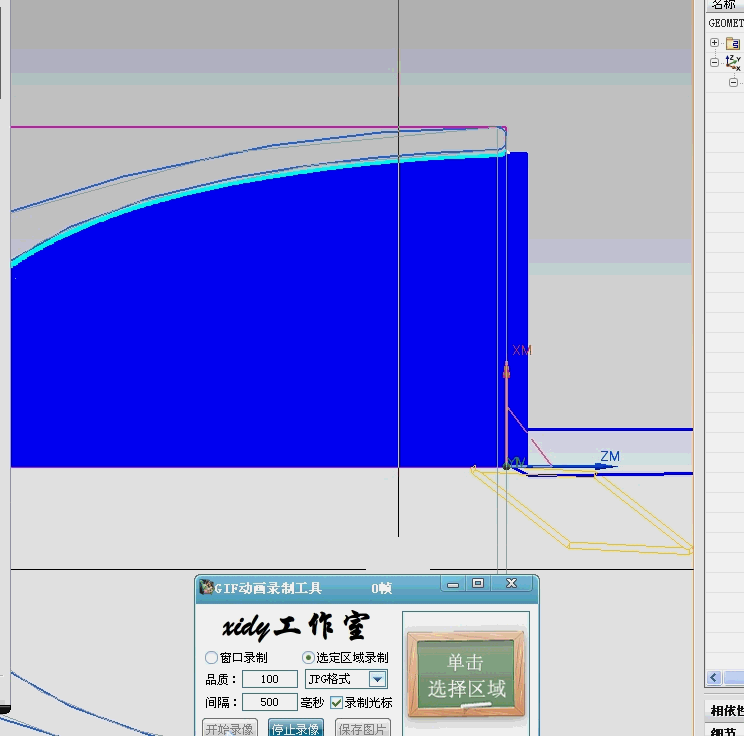Collapse the coordinate system node in navigator
The image size is (744, 736).
tap(714, 63)
